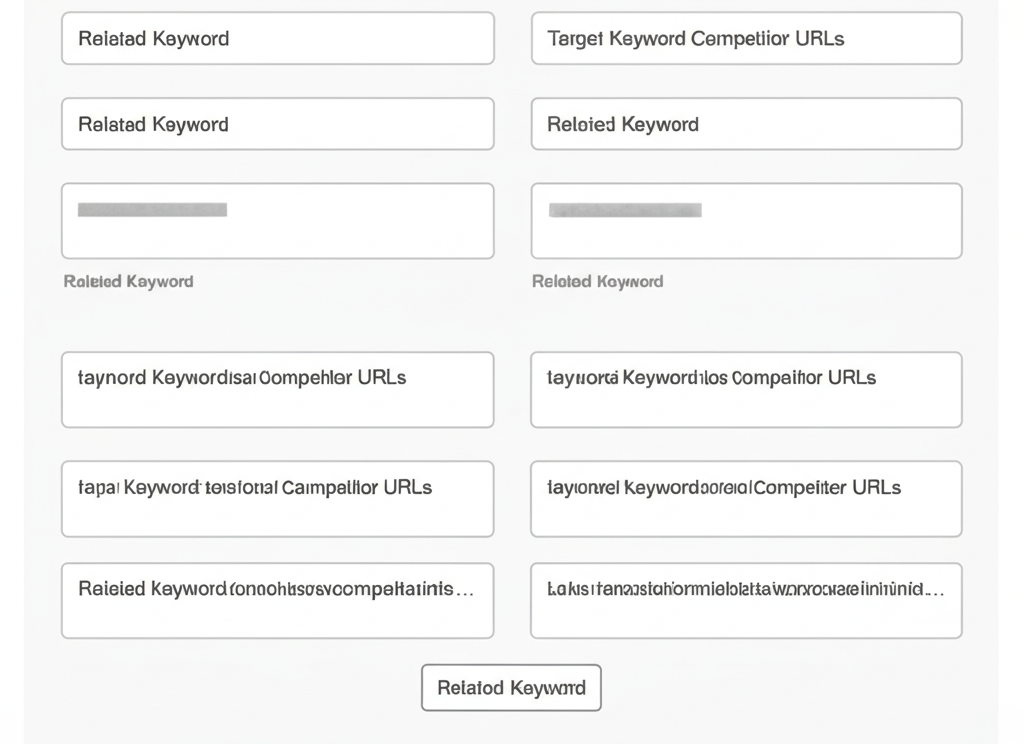Click gray placeholder bar in left empty field

point(152,210)
